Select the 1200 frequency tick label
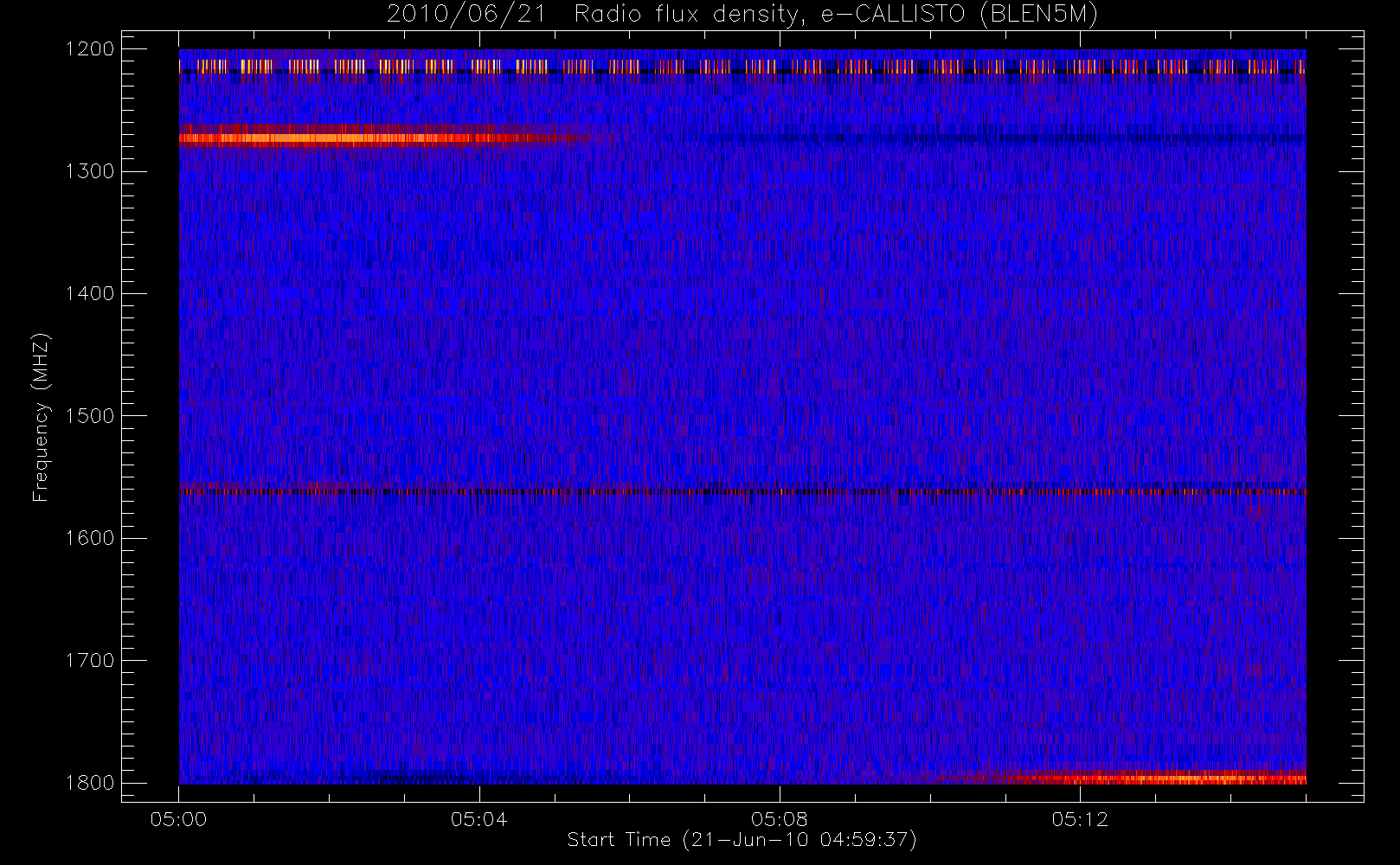This screenshot has height=865, width=1400. (91, 49)
